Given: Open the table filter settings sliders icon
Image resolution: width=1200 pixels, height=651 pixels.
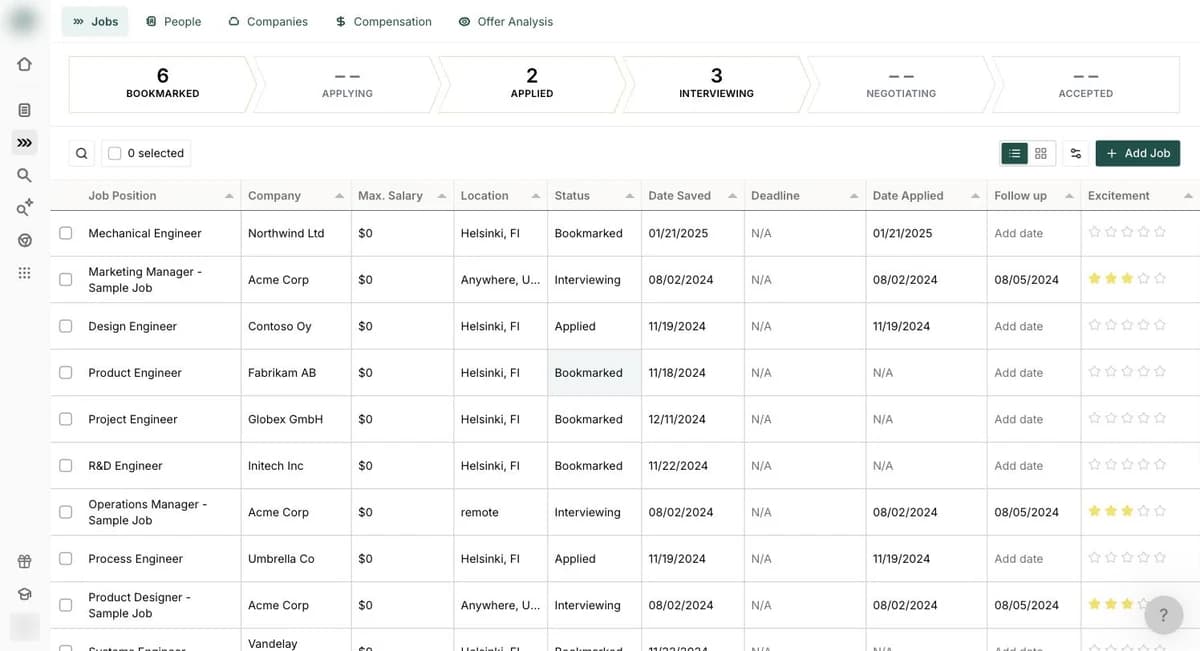Looking at the screenshot, I should pyautogui.click(x=1076, y=153).
